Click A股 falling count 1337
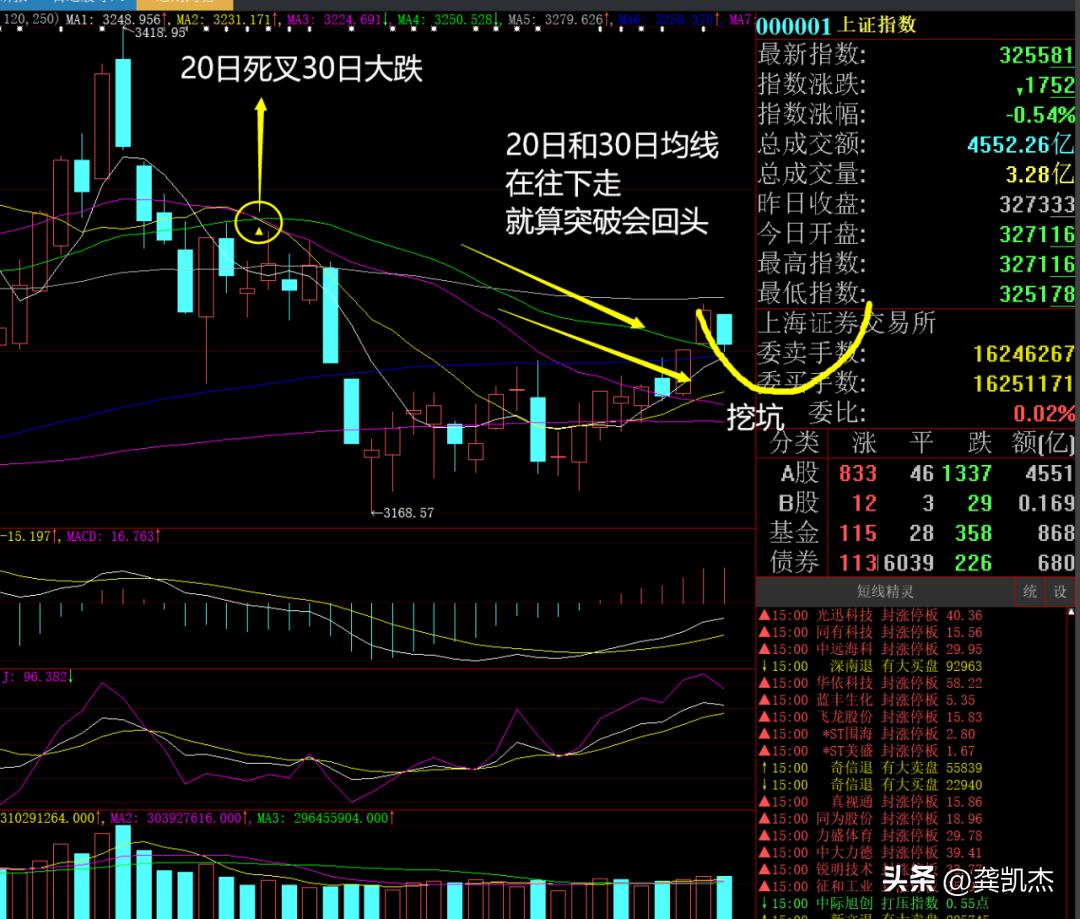Viewport: 1080px width, 919px height. pos(966,474)
